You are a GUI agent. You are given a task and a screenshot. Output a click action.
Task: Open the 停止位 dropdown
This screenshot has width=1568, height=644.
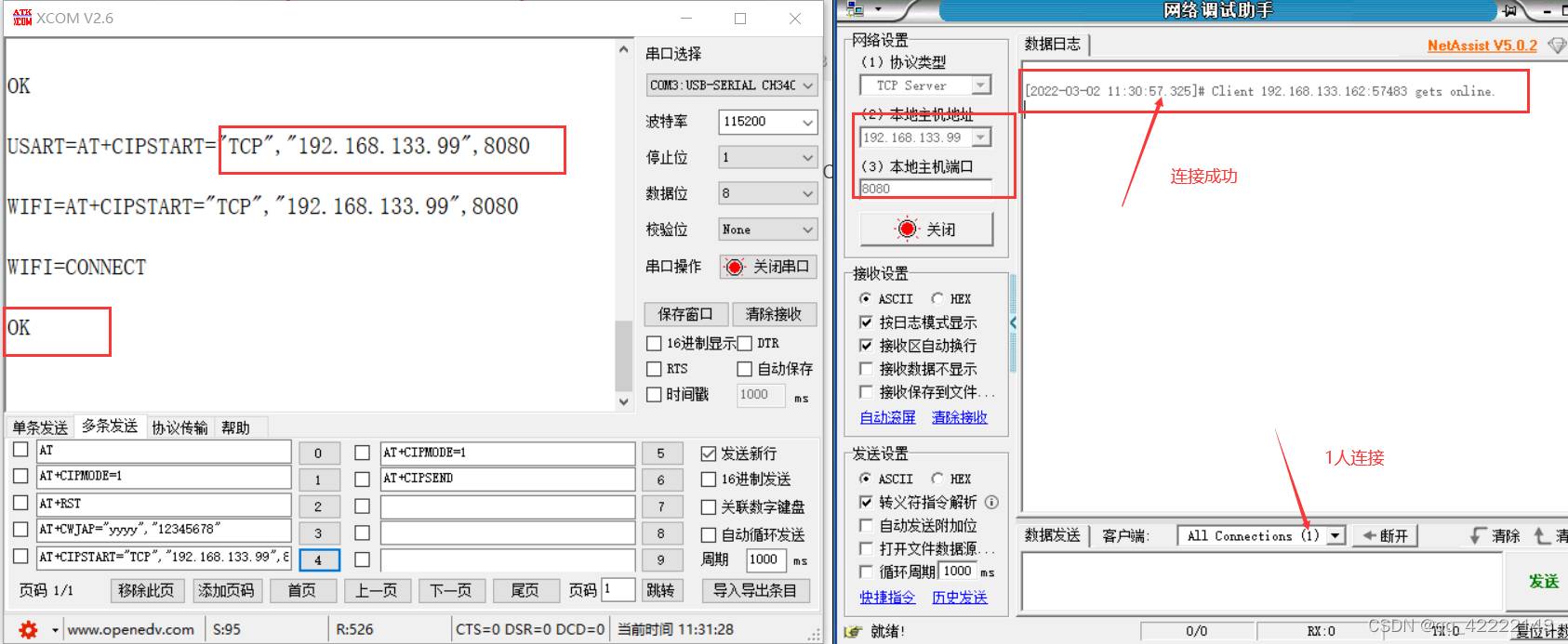(767, 158)
